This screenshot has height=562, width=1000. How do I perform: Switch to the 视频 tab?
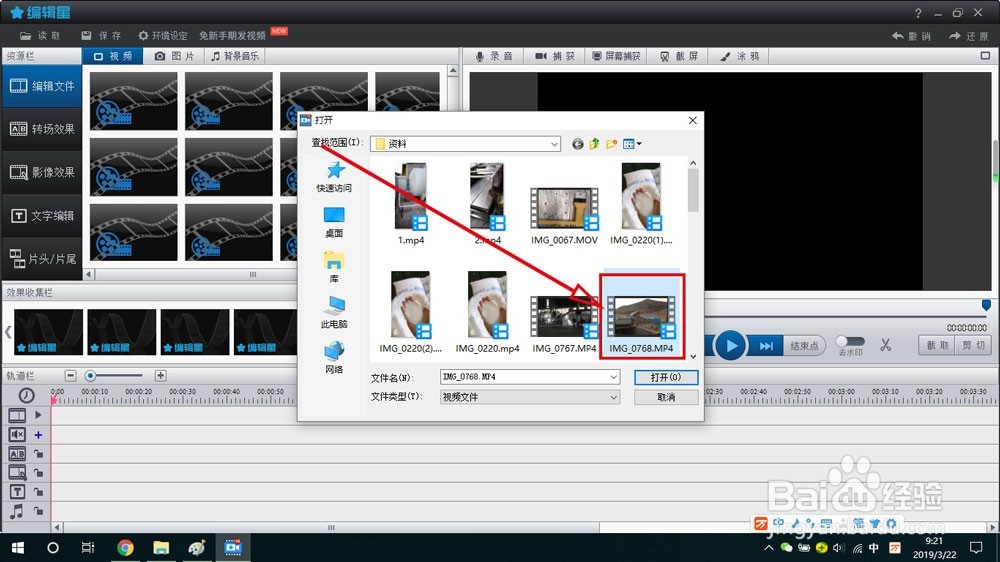(113, 56)
